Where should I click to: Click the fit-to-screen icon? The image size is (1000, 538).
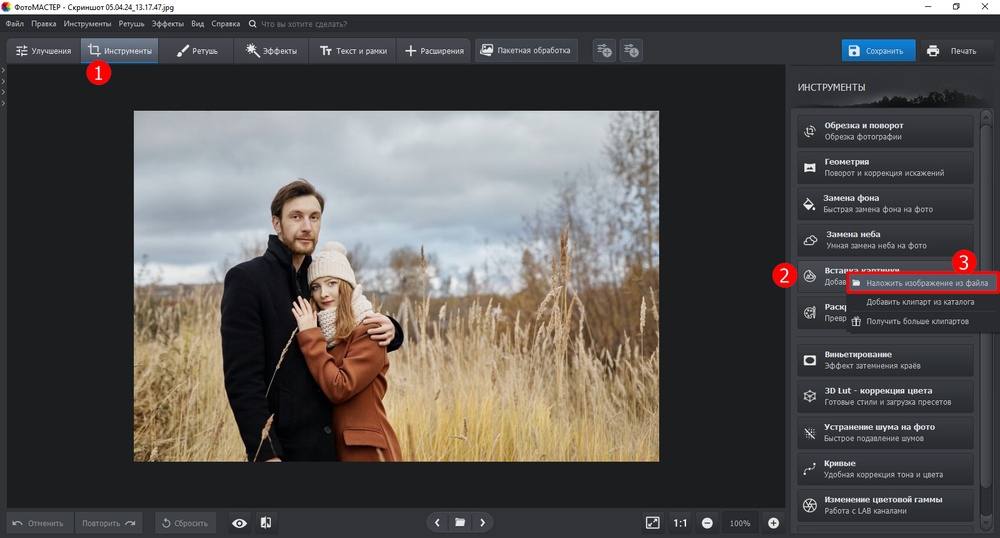pos(652,523)
